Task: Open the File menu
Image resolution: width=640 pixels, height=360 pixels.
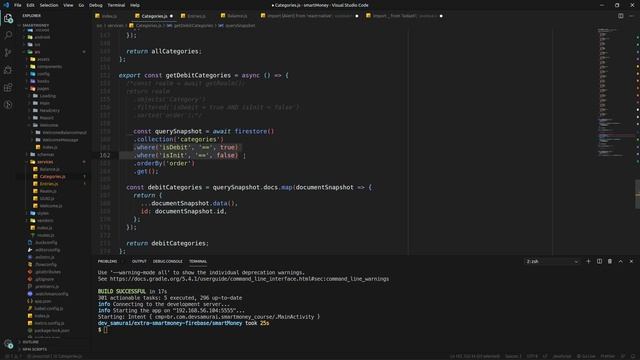Action: [x=18, y=5]
